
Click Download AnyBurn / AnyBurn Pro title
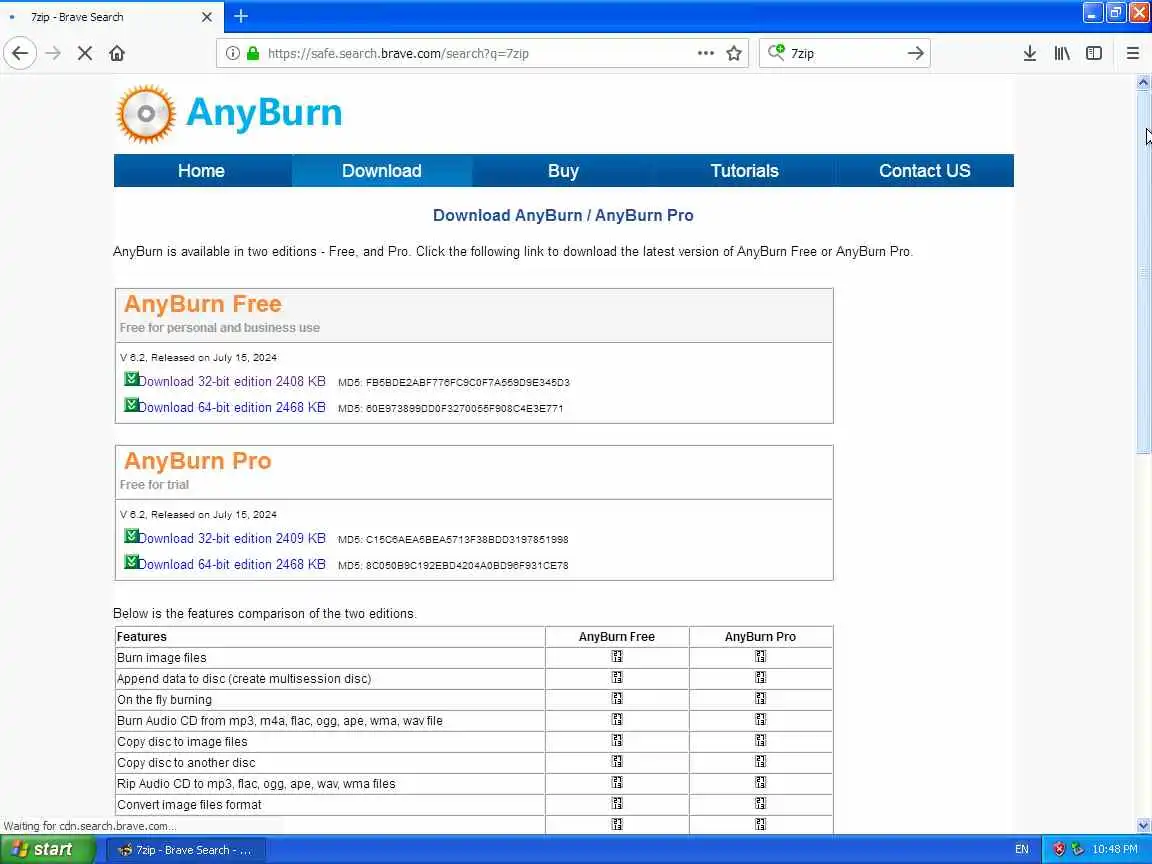pyautogui.click(x=563, y=215)
